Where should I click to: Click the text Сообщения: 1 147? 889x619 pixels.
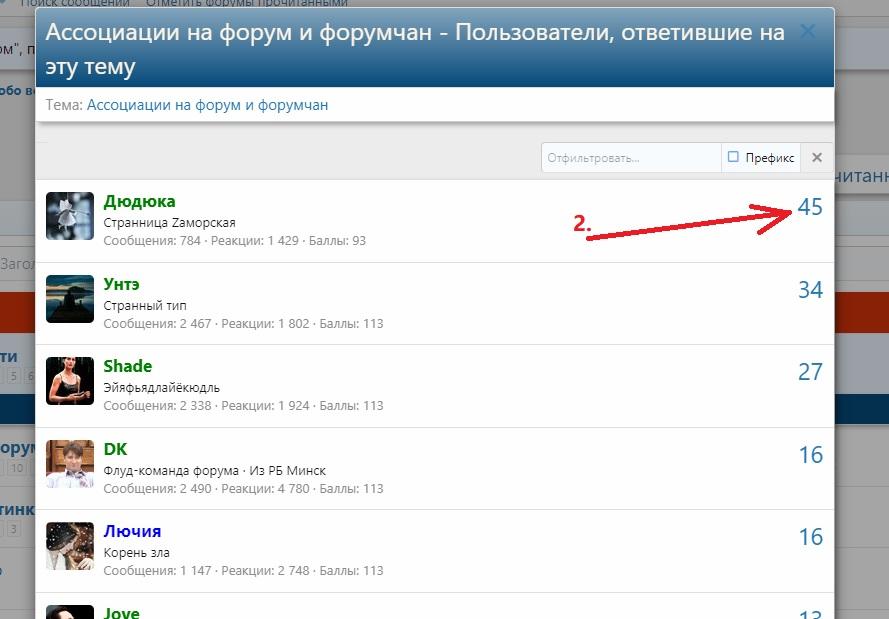point(157,571)
